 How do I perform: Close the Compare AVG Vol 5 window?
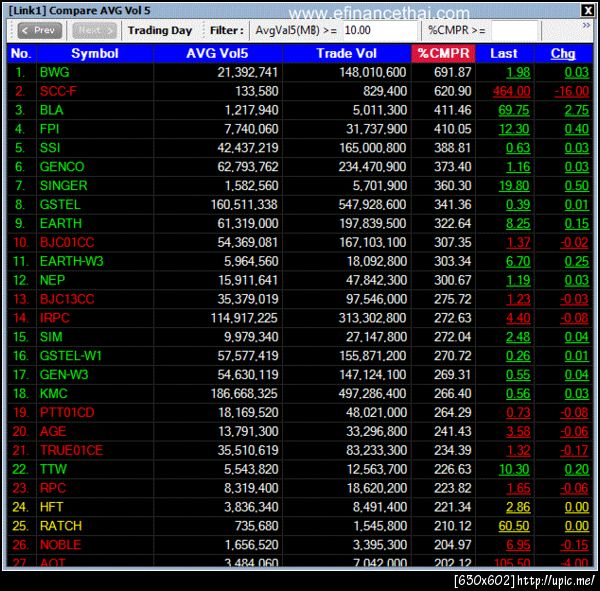587,10
